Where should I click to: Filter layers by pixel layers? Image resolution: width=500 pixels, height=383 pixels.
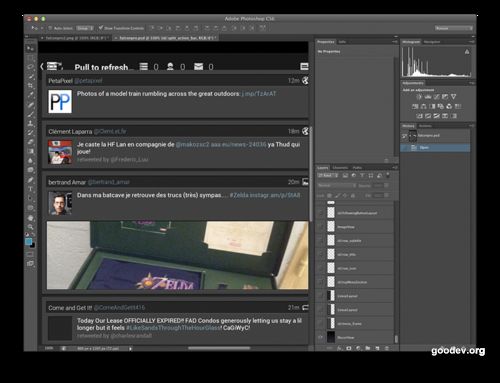(345, 175)
